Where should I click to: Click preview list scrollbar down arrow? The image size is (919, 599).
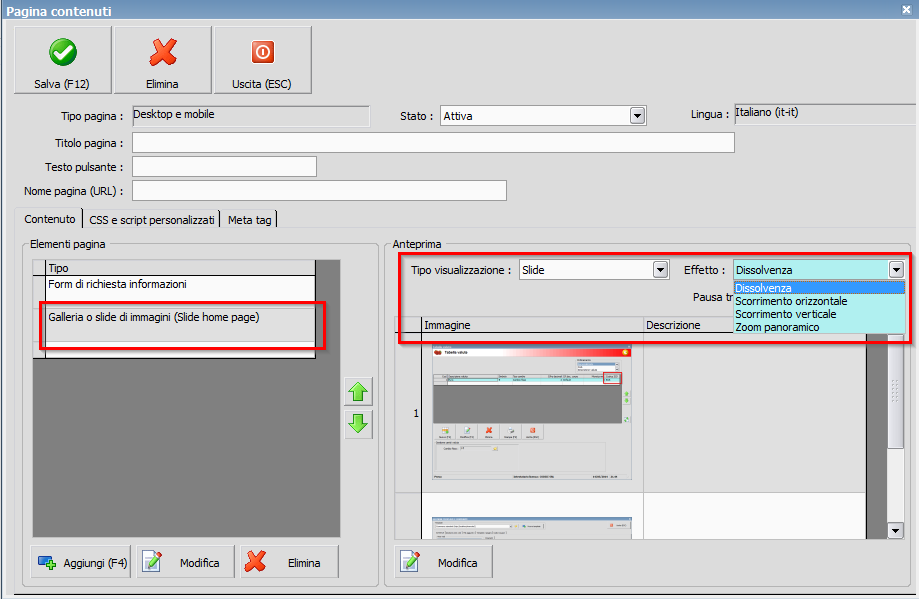point(896,531)
